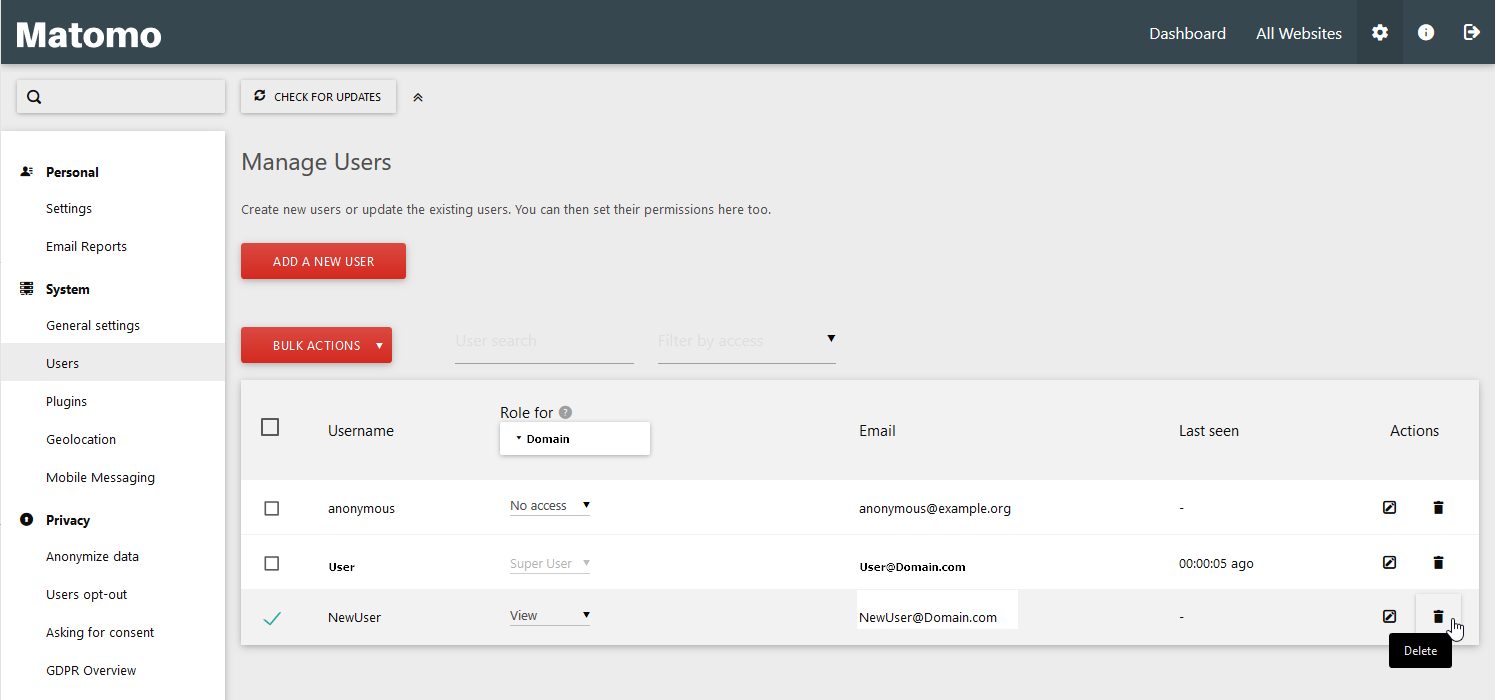Open Geolocation settings
The image size is (1496, 700).
pyautogui.click(x=81, y=439)
